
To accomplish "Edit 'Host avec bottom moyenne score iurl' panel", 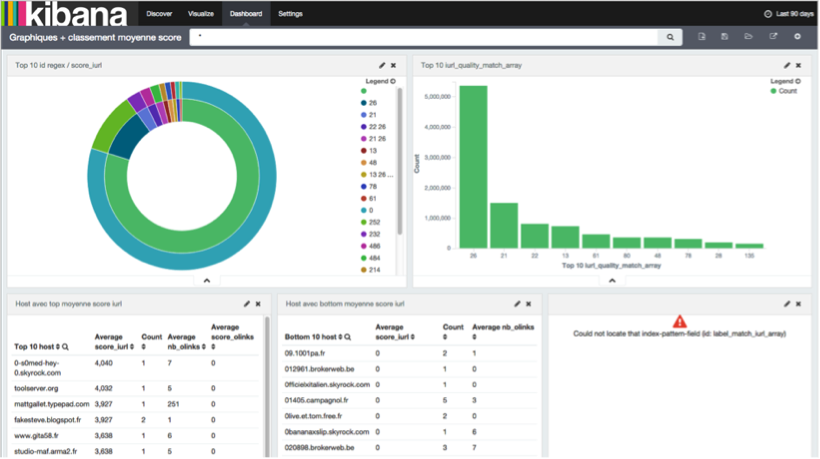I will [x=517, y=304].
